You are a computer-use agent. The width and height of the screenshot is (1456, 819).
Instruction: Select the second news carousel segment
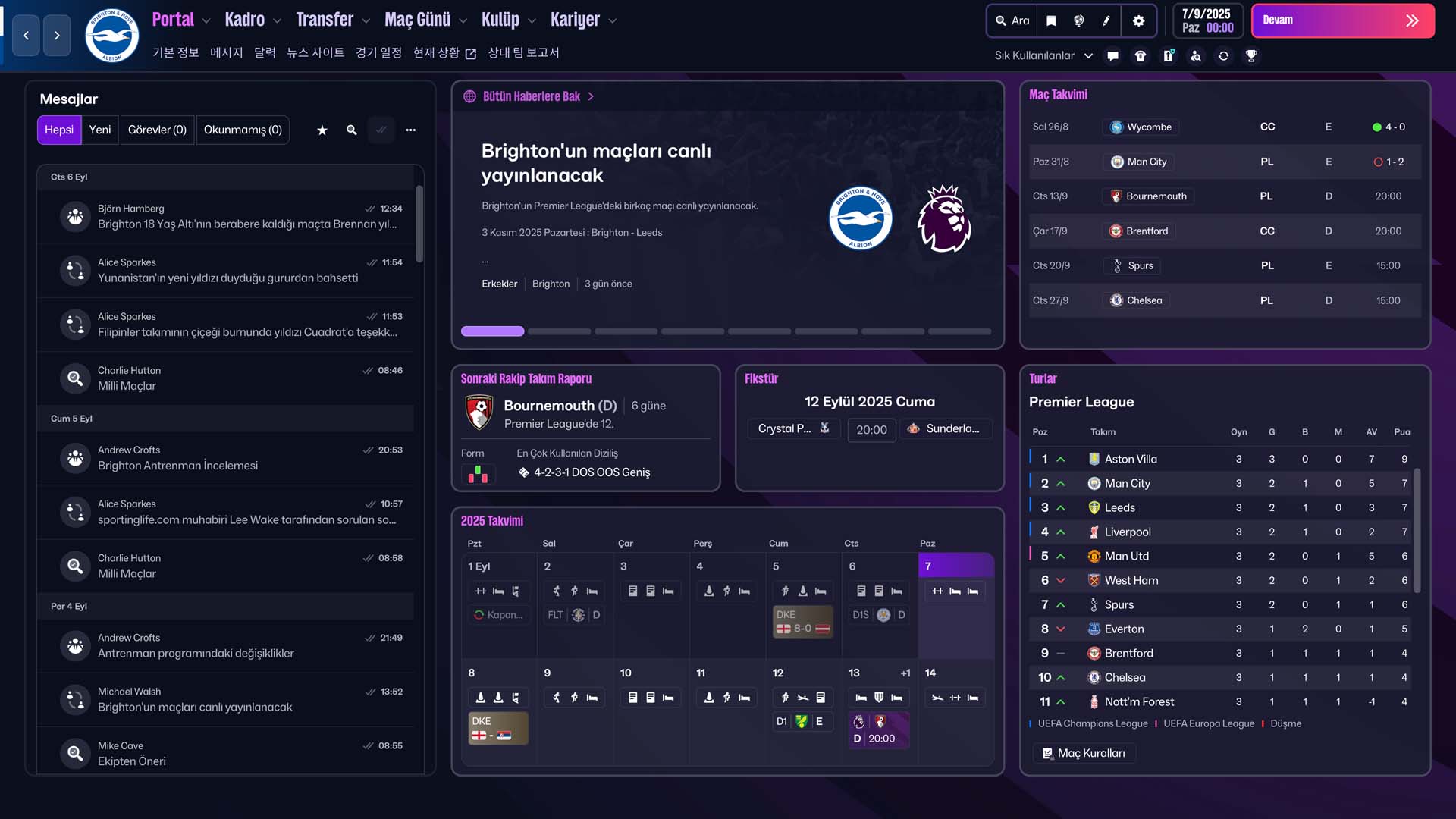(559, 331)
